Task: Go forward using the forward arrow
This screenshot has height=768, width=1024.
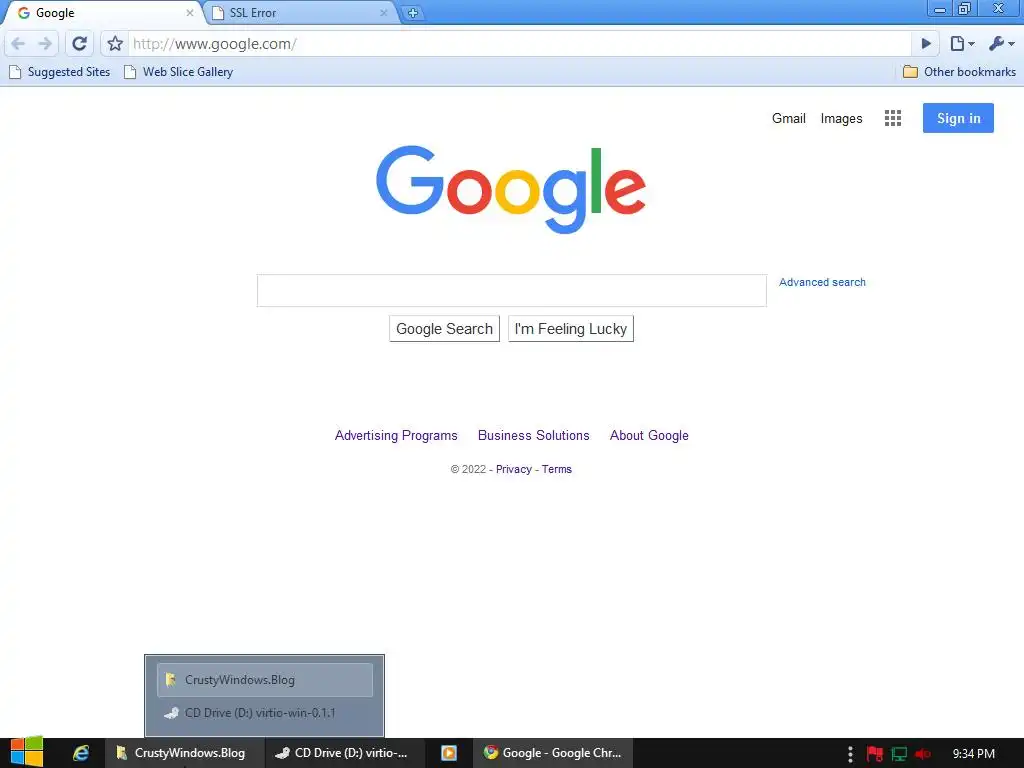Action: (45, 44)
